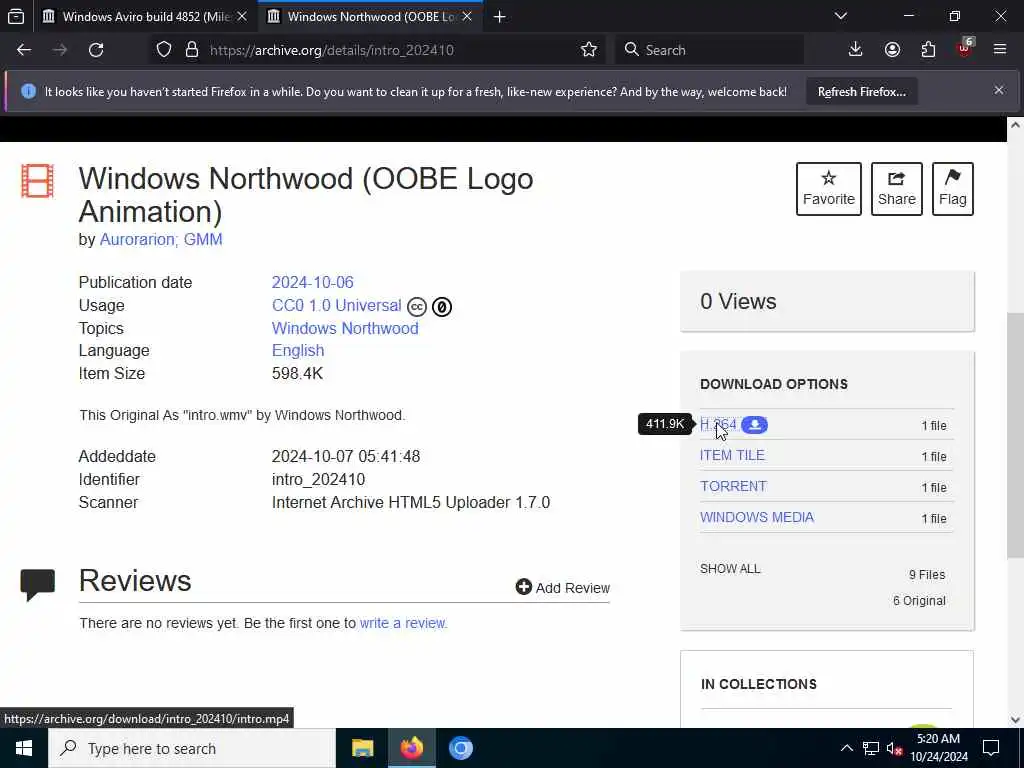Viewport: 1024px width, 768px height.
Task: Open the ITEM TILE download option
Action: pyautogui.click(x=732, y=455)
